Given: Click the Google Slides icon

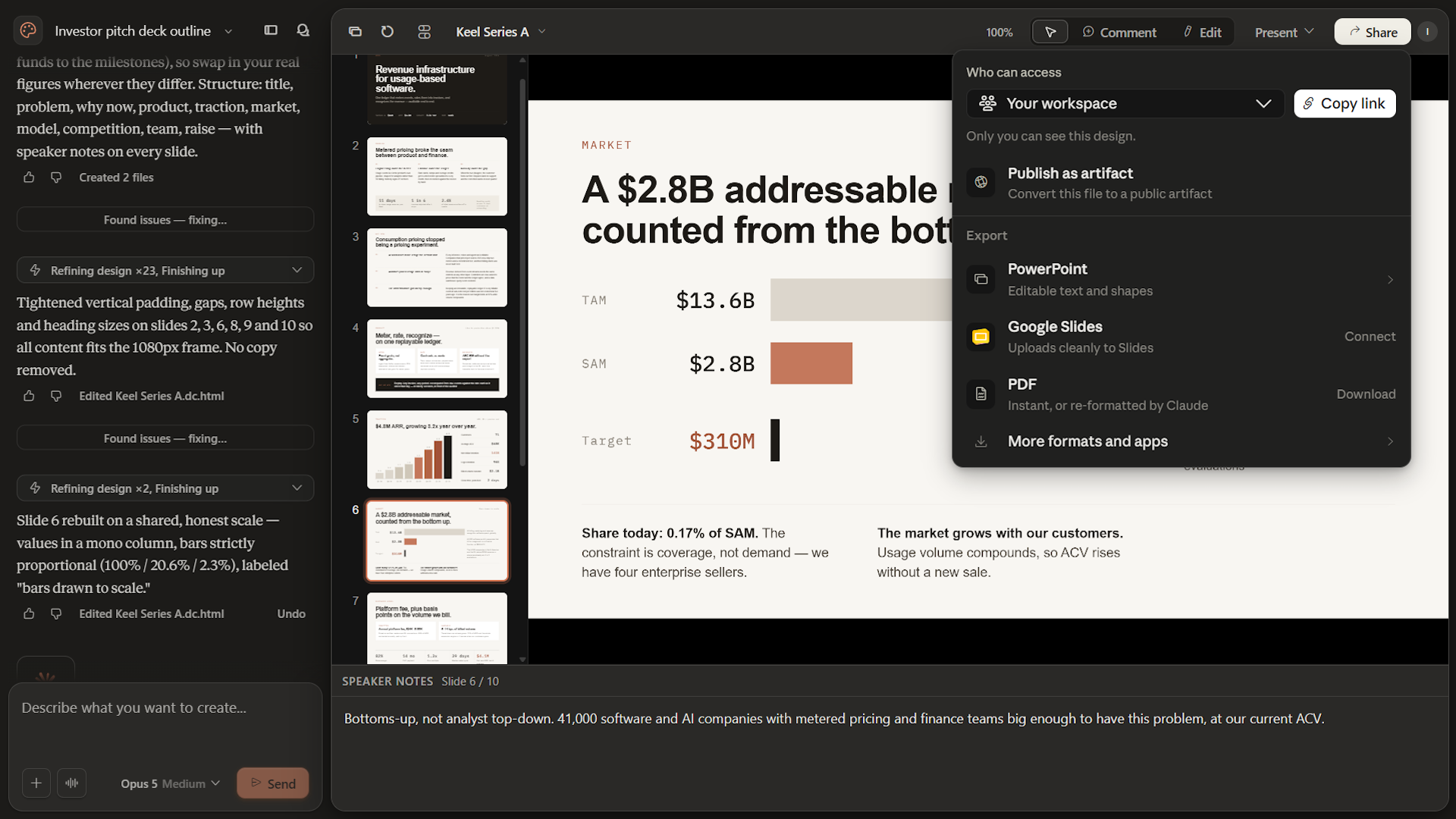Looking at the screenshot, I should coord(981,337).
